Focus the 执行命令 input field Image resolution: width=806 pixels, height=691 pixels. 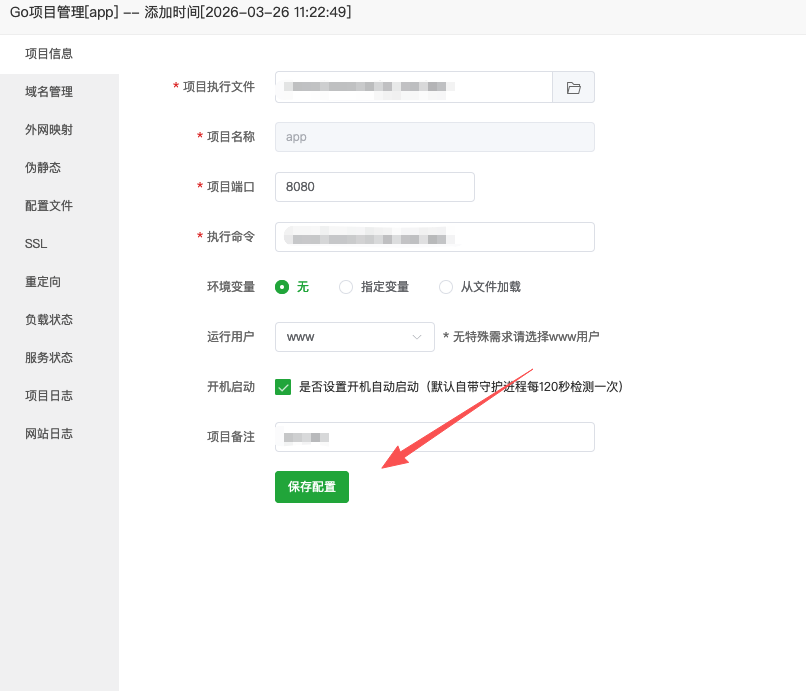point(435,237)
